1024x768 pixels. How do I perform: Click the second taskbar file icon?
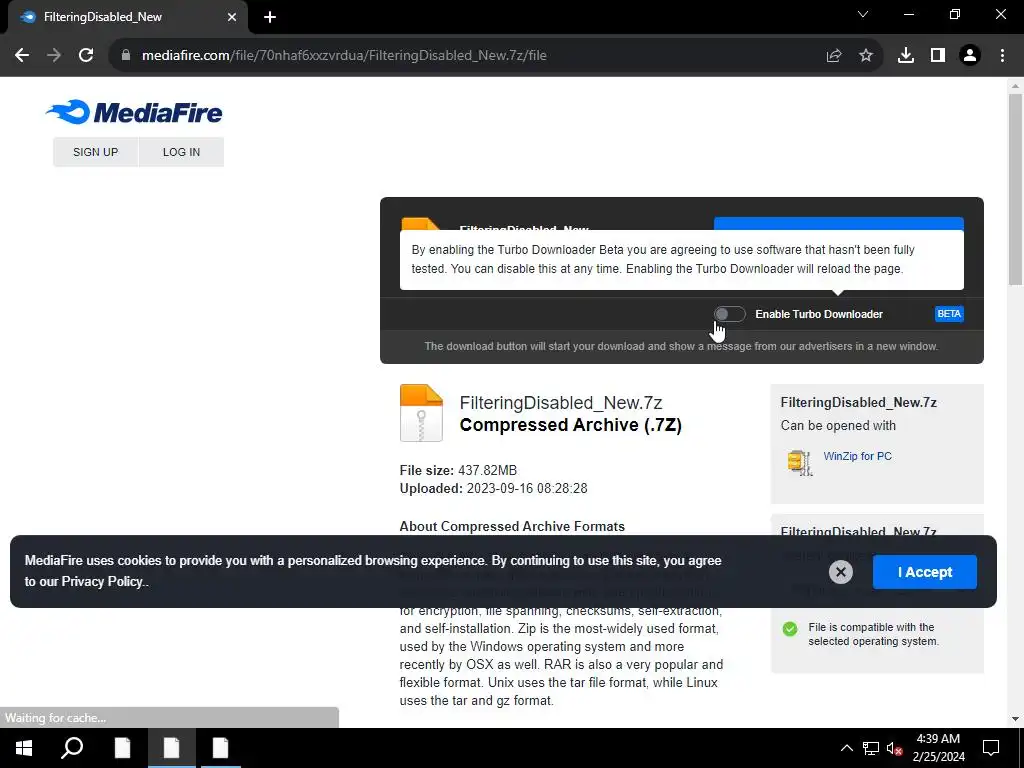point(172,748)
